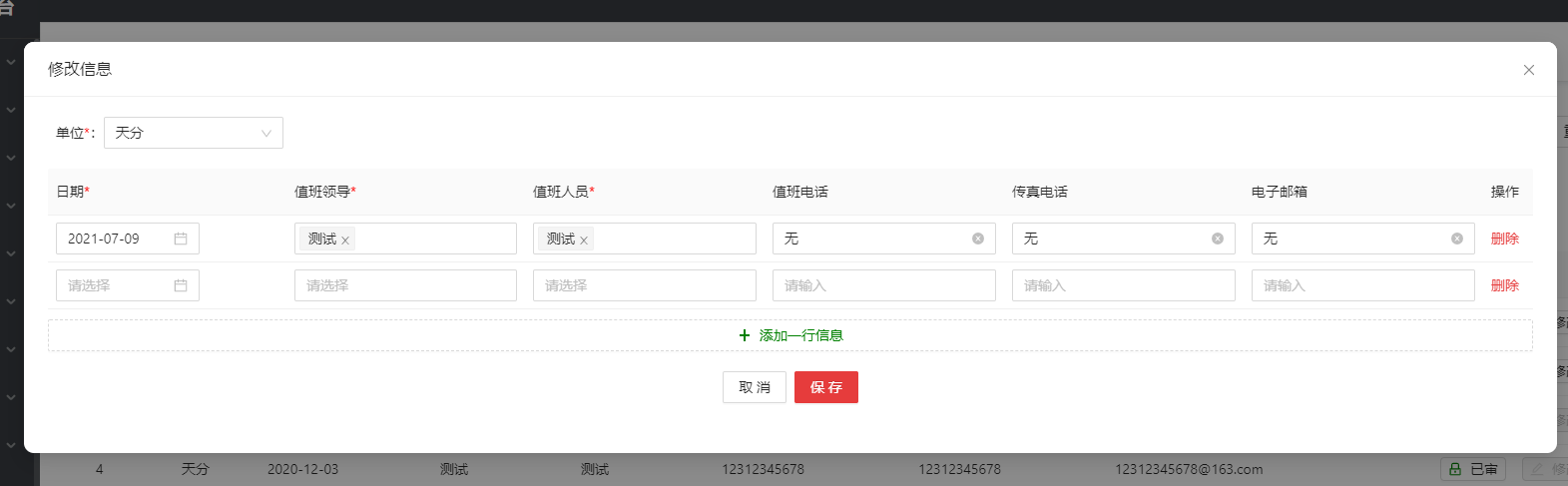Close the 修改信息 dialog with X
Viewport: 1568px width, 486px height.
(1528, 70)
